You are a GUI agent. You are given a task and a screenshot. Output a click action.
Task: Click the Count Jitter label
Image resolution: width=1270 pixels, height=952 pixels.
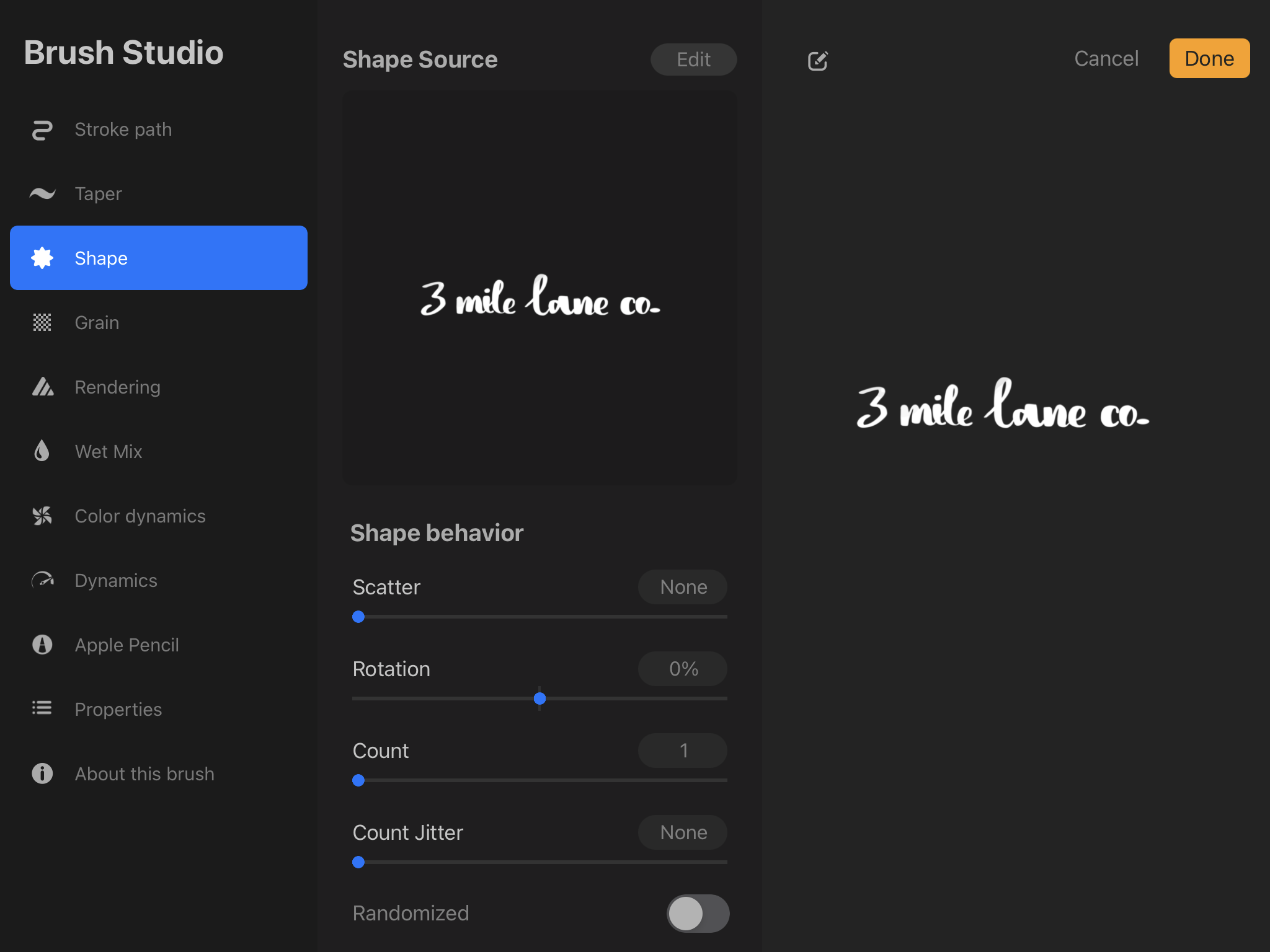pyautogui.click(x=407, y=832)
